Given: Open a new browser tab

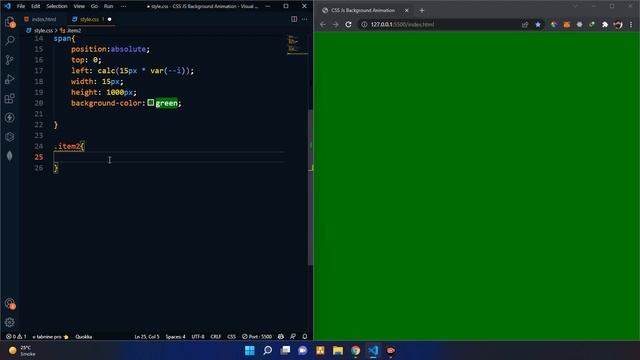Looking at the screenshot, I should [x=422, y=11].
